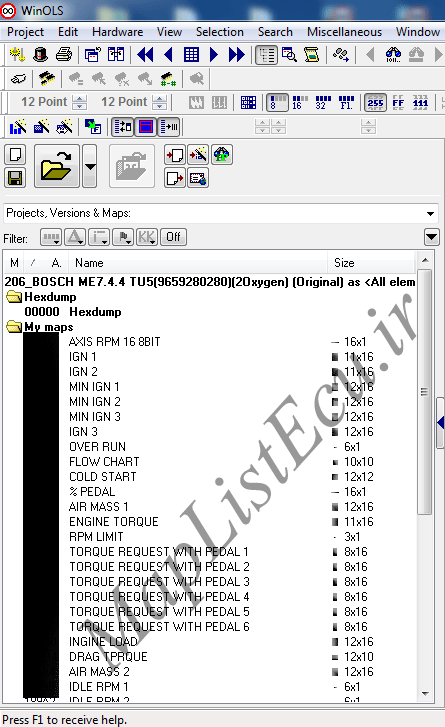Click the import wand map icon

[198, 155]
